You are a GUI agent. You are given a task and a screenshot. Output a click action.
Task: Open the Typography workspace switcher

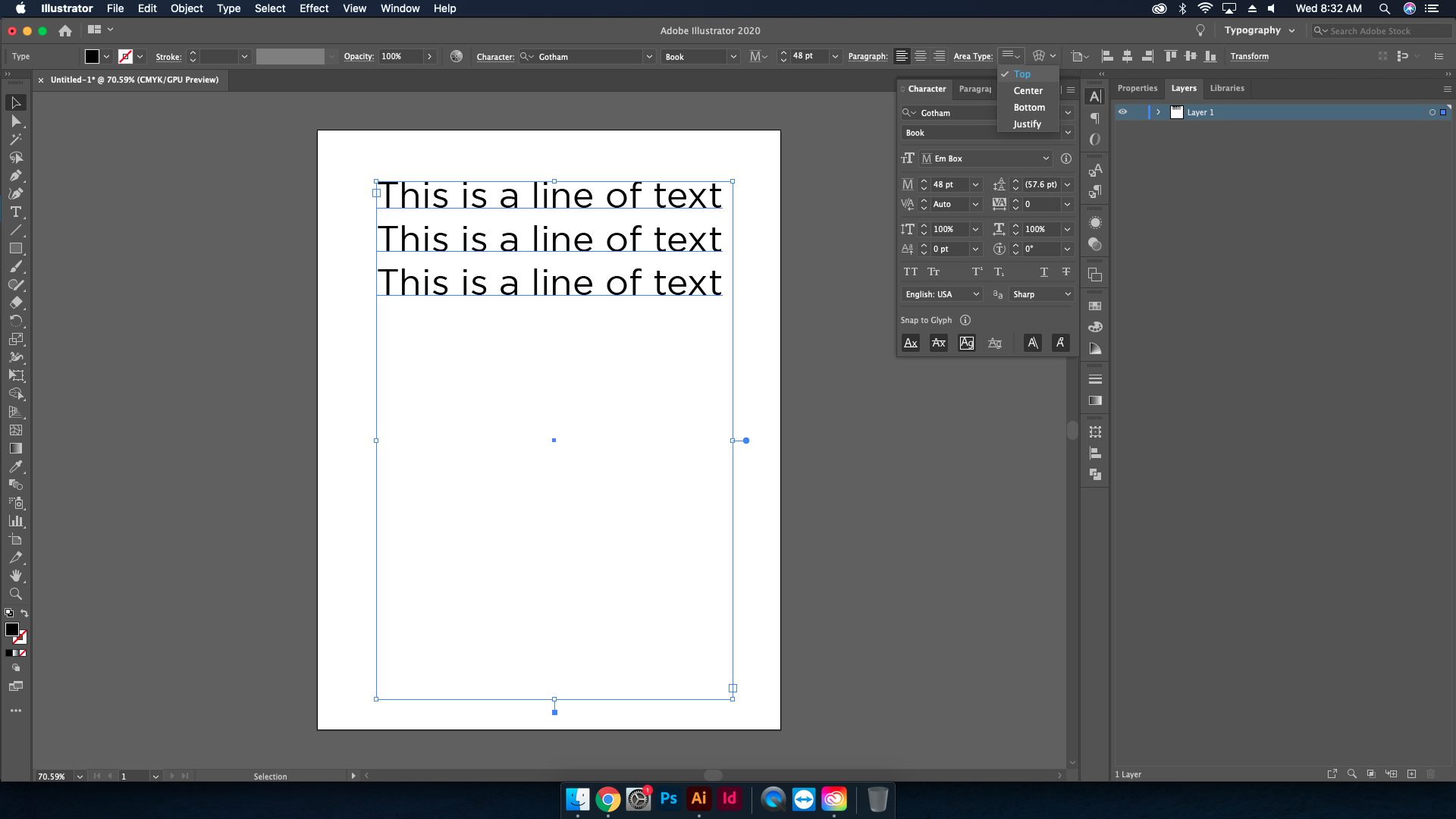tap(1260, 30)
